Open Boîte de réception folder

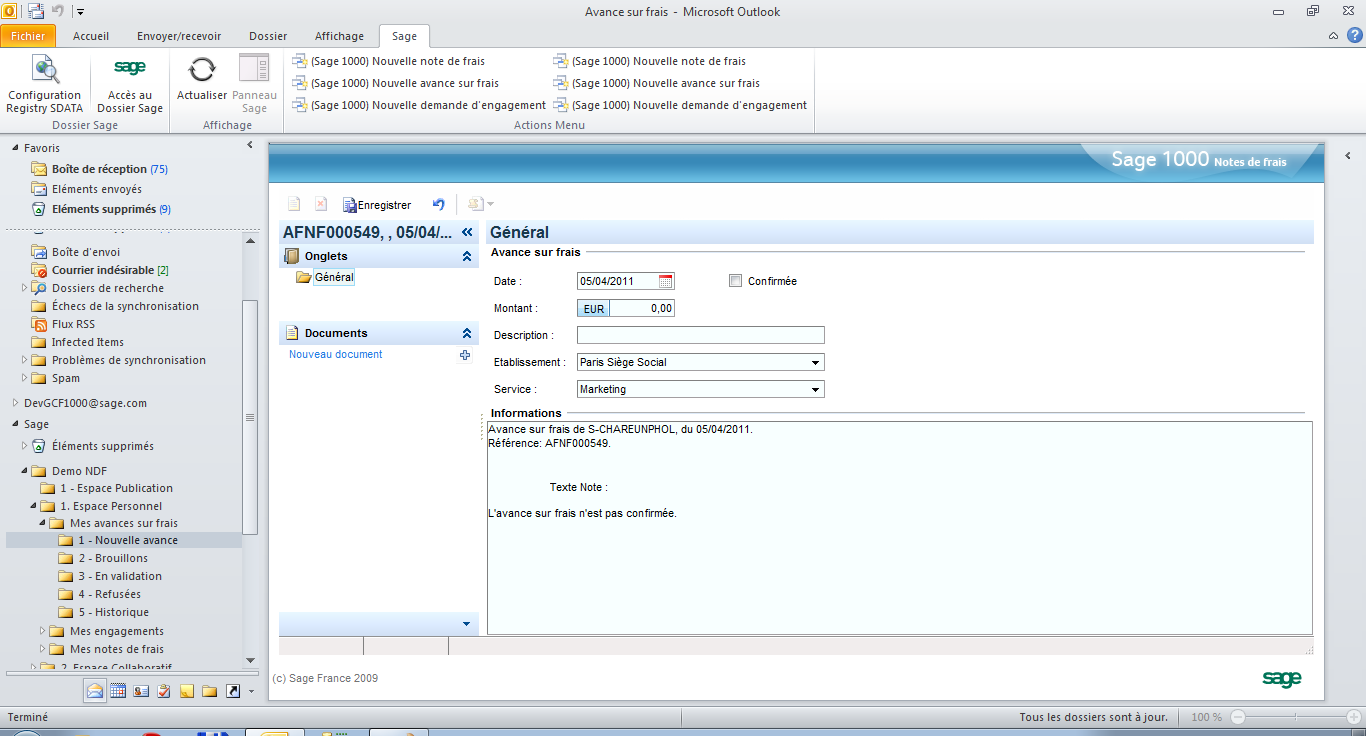tap(99, 169)
